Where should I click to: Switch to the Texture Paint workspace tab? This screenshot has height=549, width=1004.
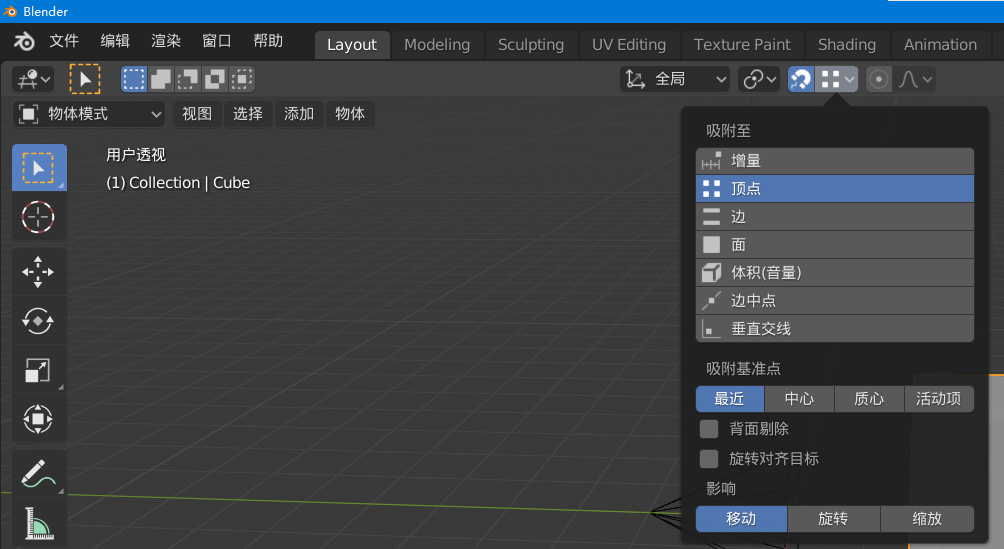coord(742,45)
